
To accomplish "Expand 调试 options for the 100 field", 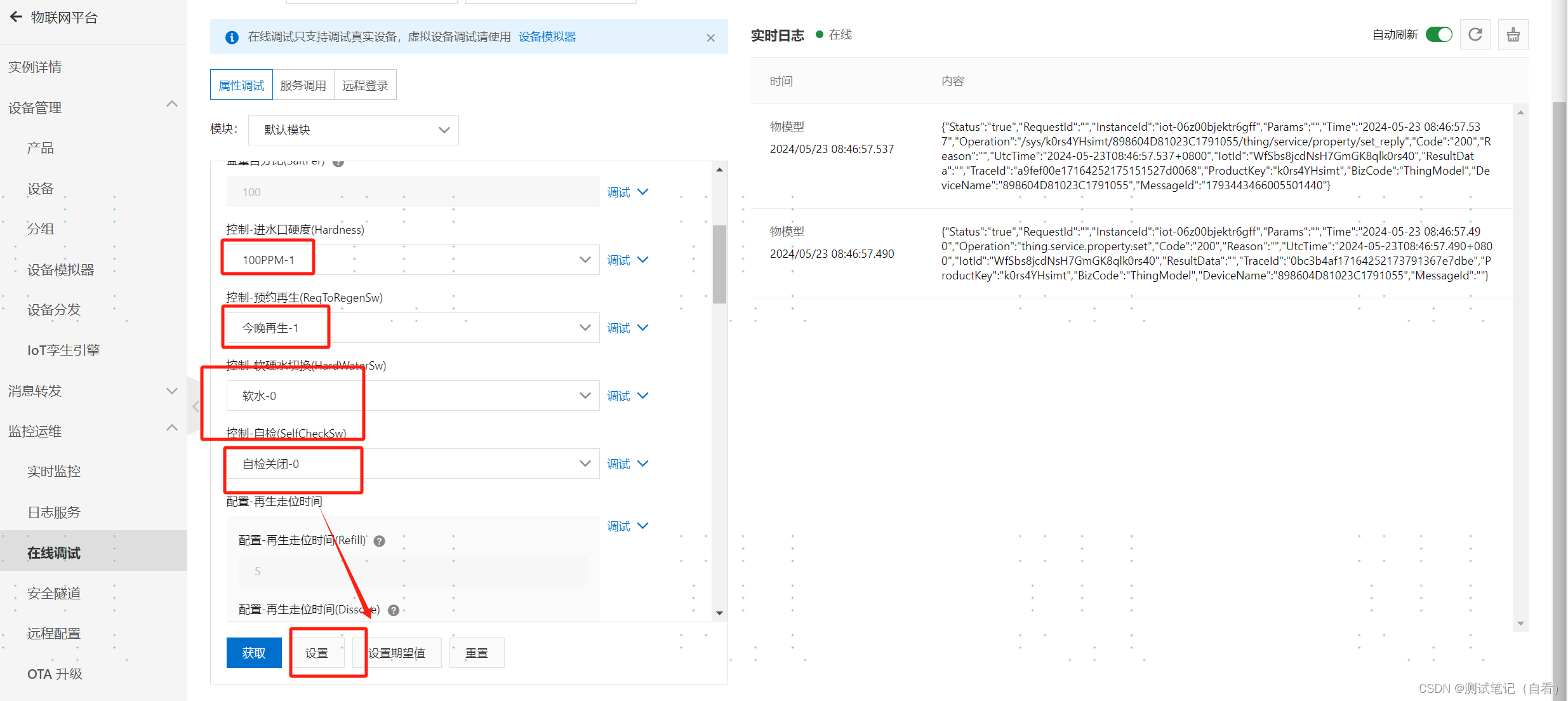I will (x=627, y=192).
